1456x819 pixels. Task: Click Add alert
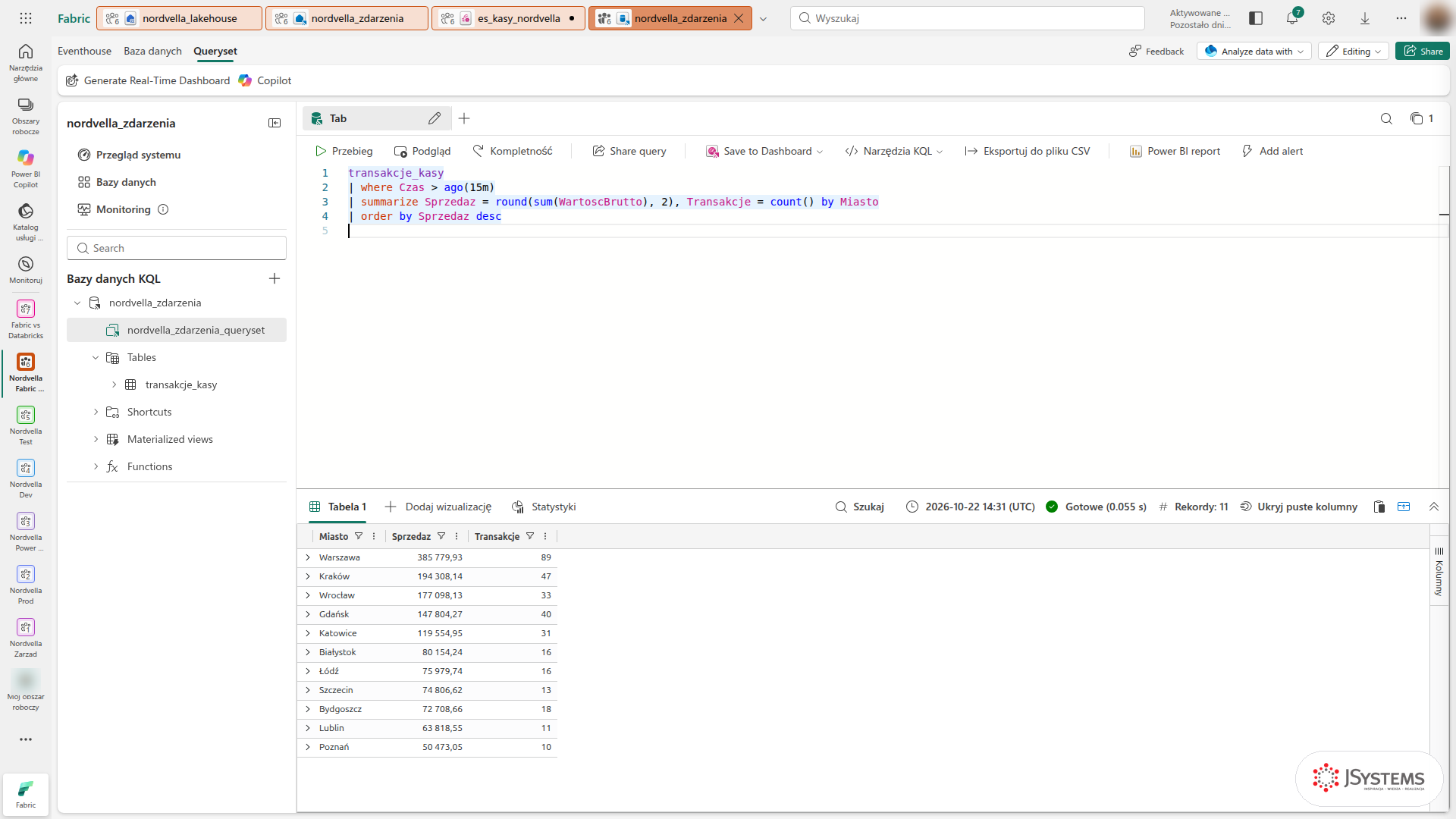click(1272, 151)
